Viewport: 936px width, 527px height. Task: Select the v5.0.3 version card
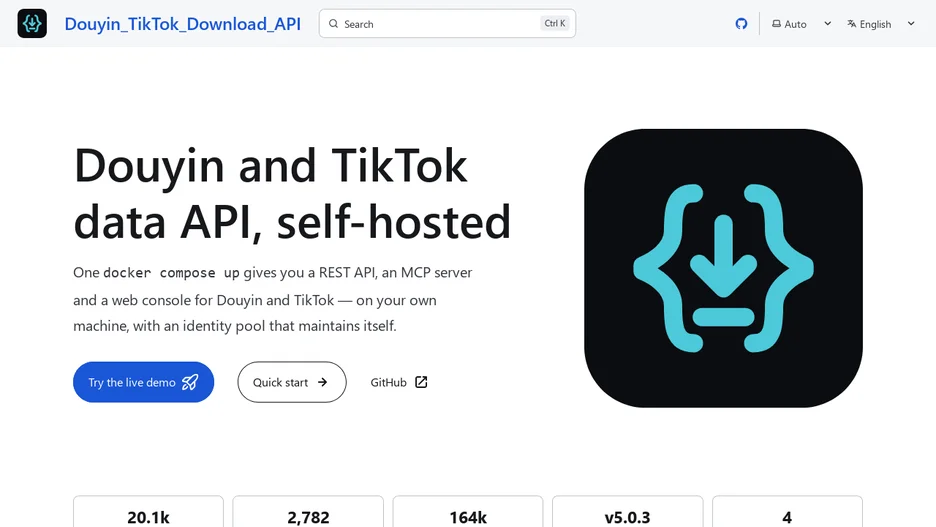[627, 511]
